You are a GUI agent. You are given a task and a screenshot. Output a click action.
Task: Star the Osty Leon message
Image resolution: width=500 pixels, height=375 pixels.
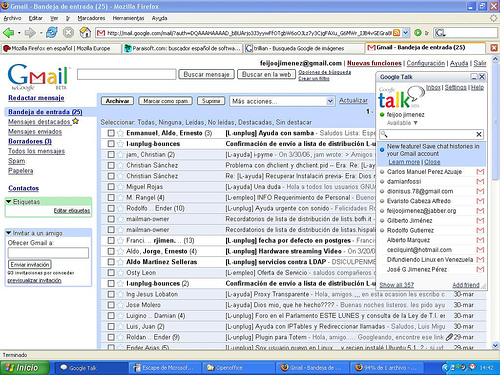click(x=120, y=273)
